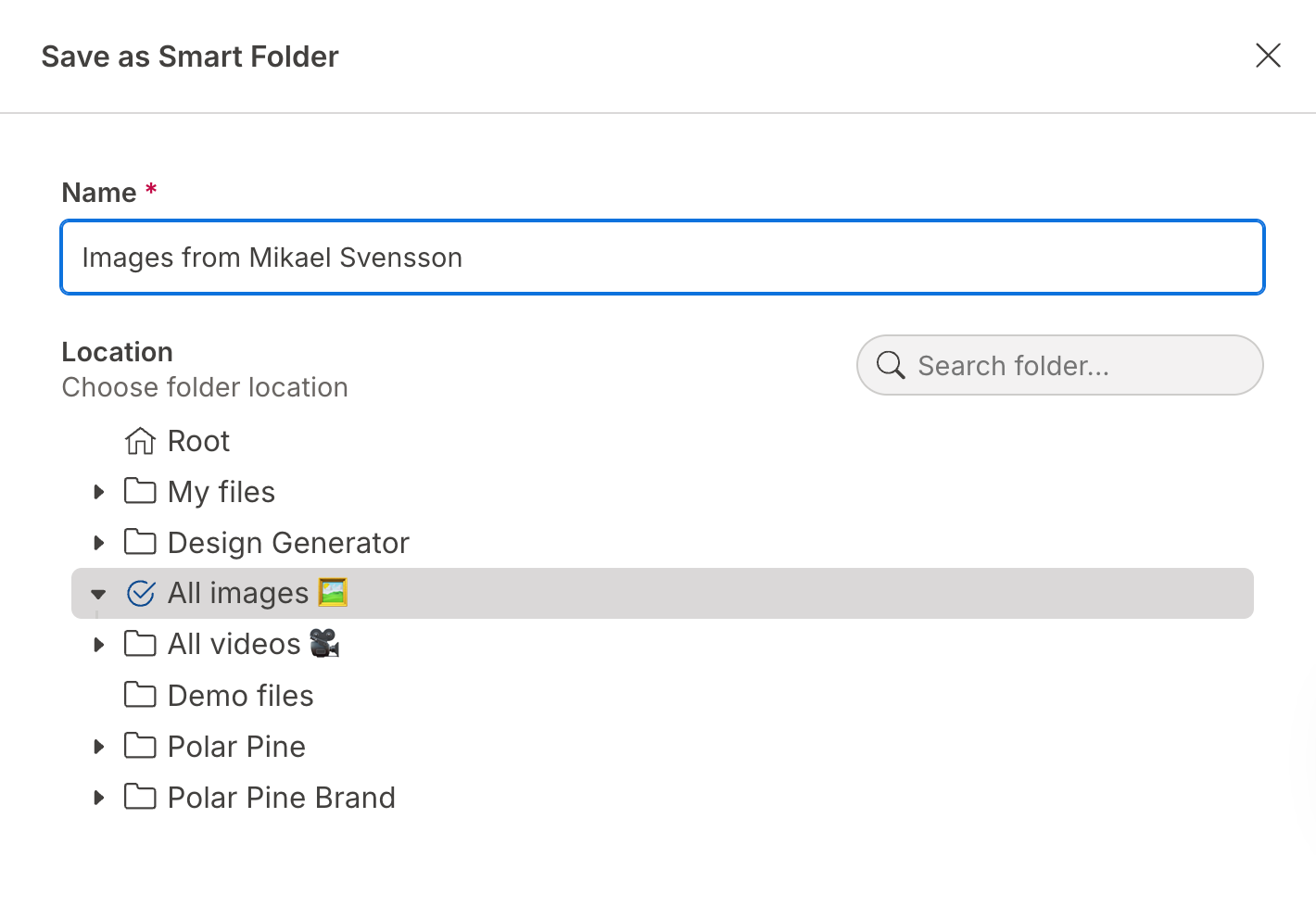The width and height of the screenshot is (1316, 906).
Task: Click the magnifying glass in the search box
Action: pos(890,365)
